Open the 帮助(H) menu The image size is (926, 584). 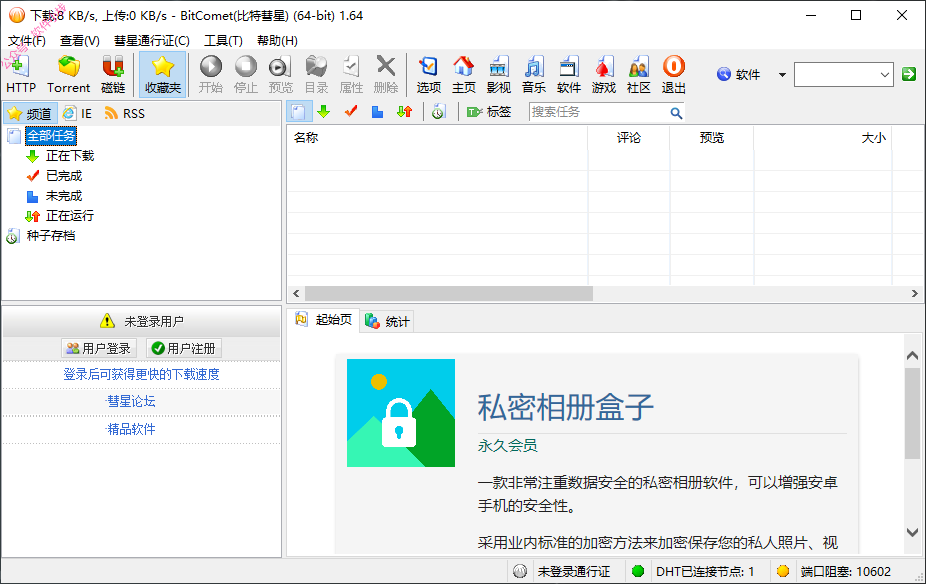pyautogui.click(x=277, y=40)
